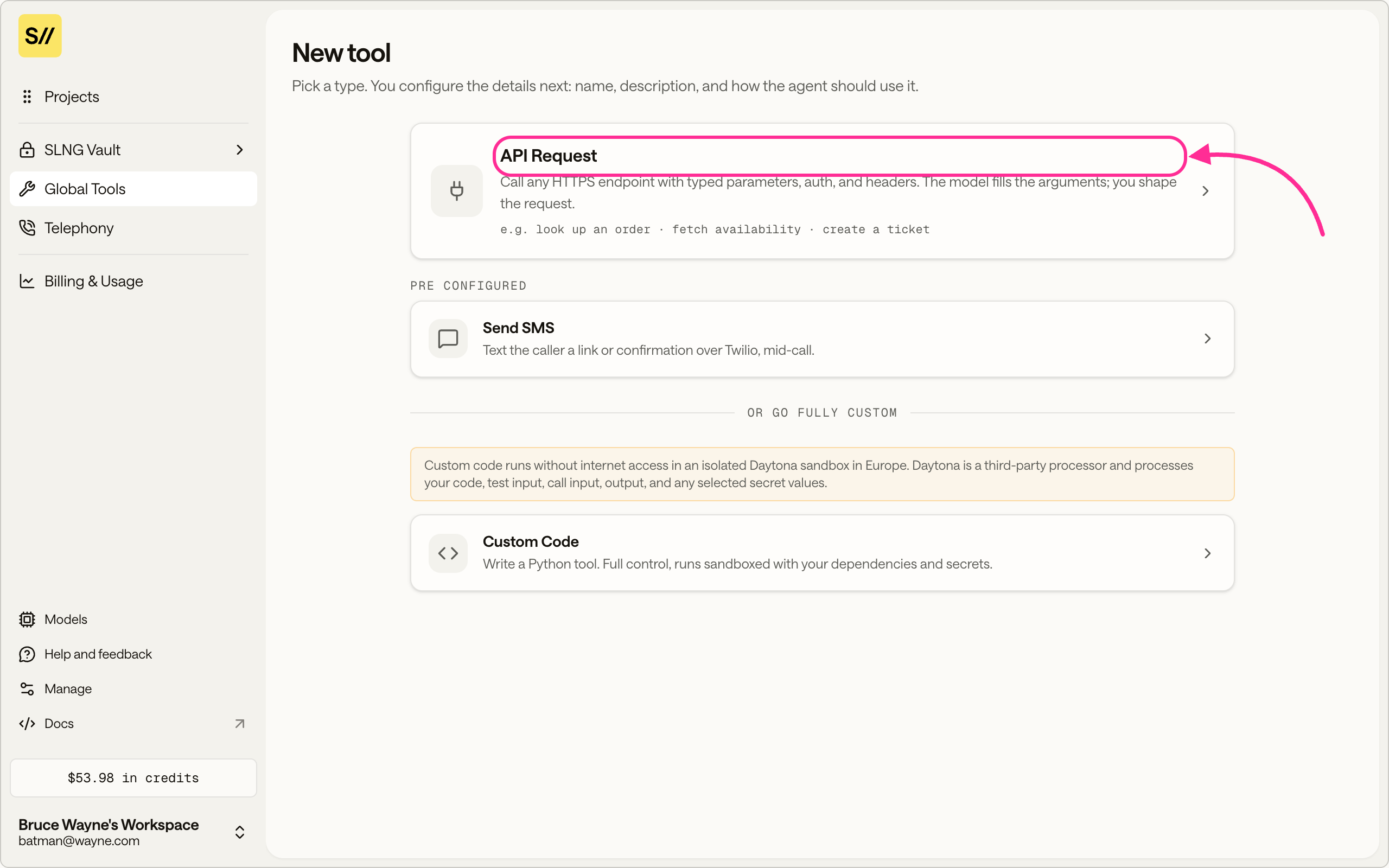Open API Request via its right chevron
Screen dimensions: 1389x868
1205,191
